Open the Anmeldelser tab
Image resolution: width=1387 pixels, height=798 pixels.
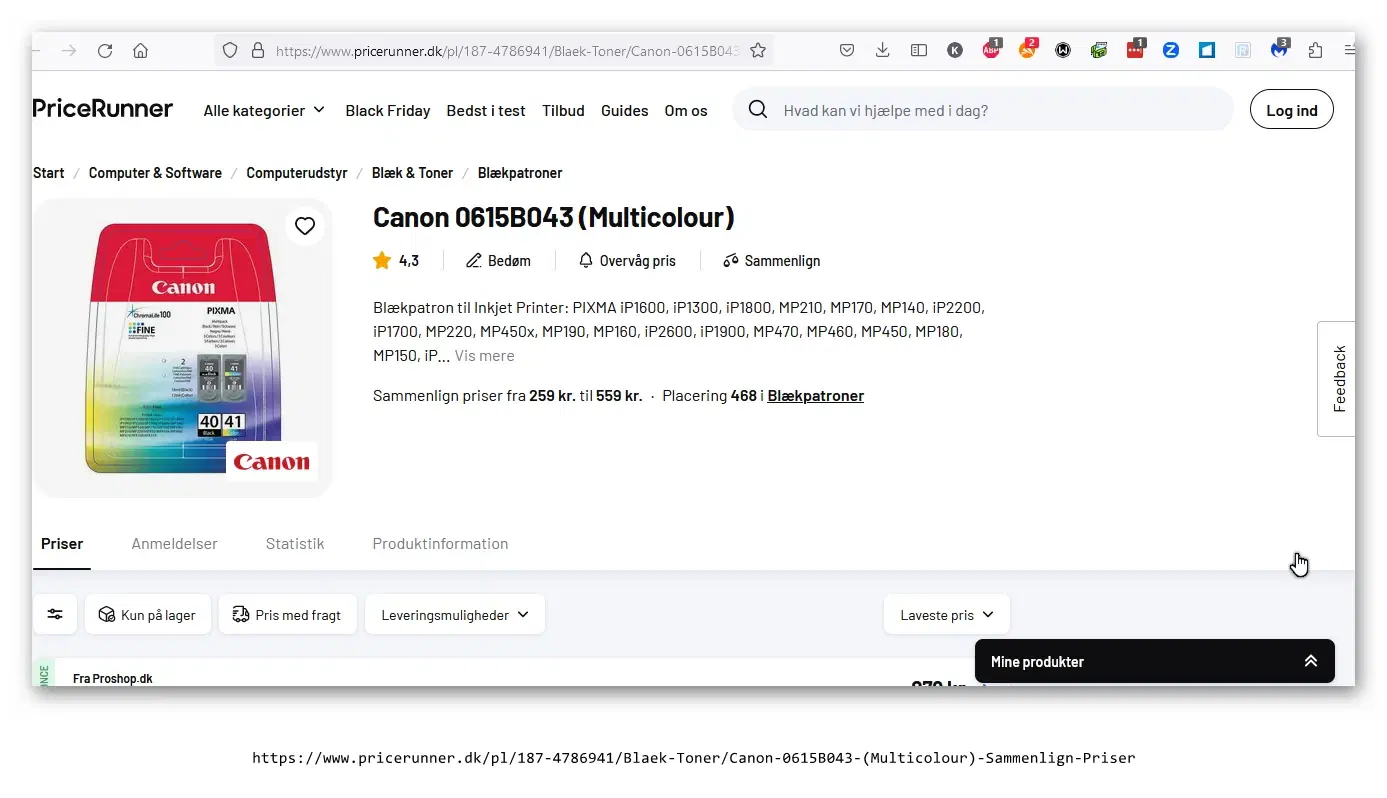(174, 544)
